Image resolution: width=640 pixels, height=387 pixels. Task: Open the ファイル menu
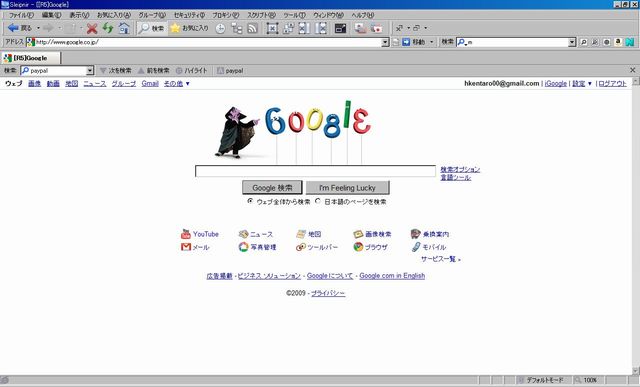click(x=21, y=15)
